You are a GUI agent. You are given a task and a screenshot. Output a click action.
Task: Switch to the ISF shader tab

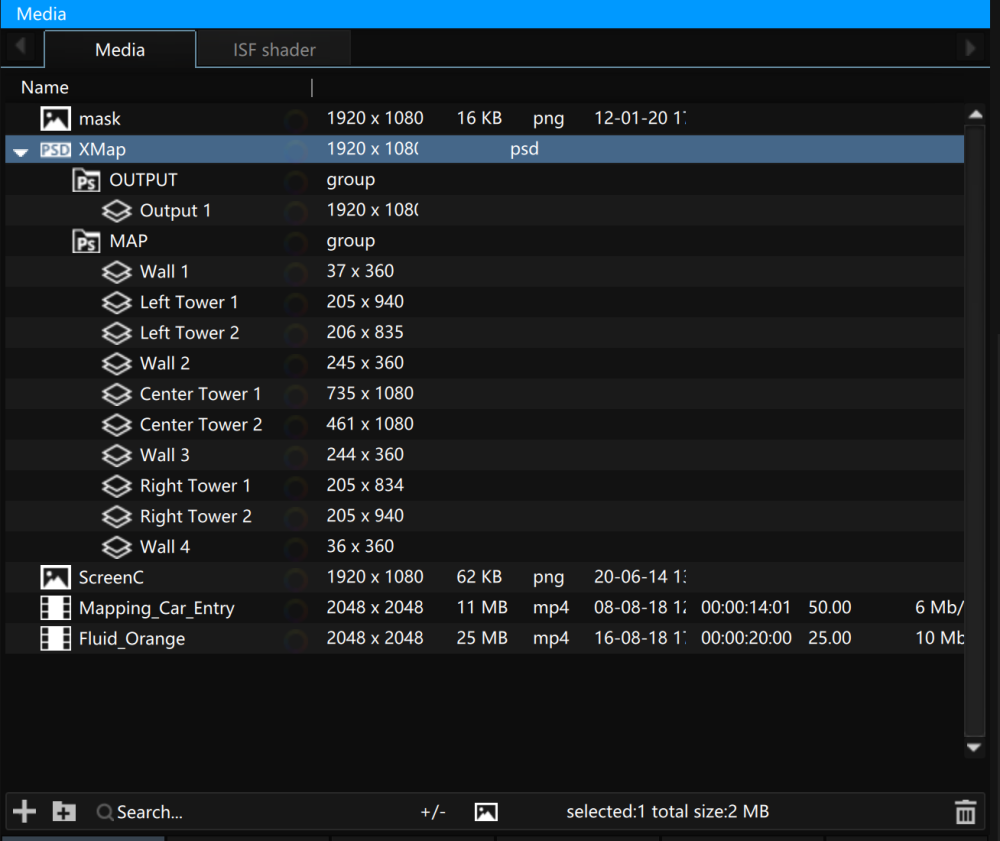[274, 50]
